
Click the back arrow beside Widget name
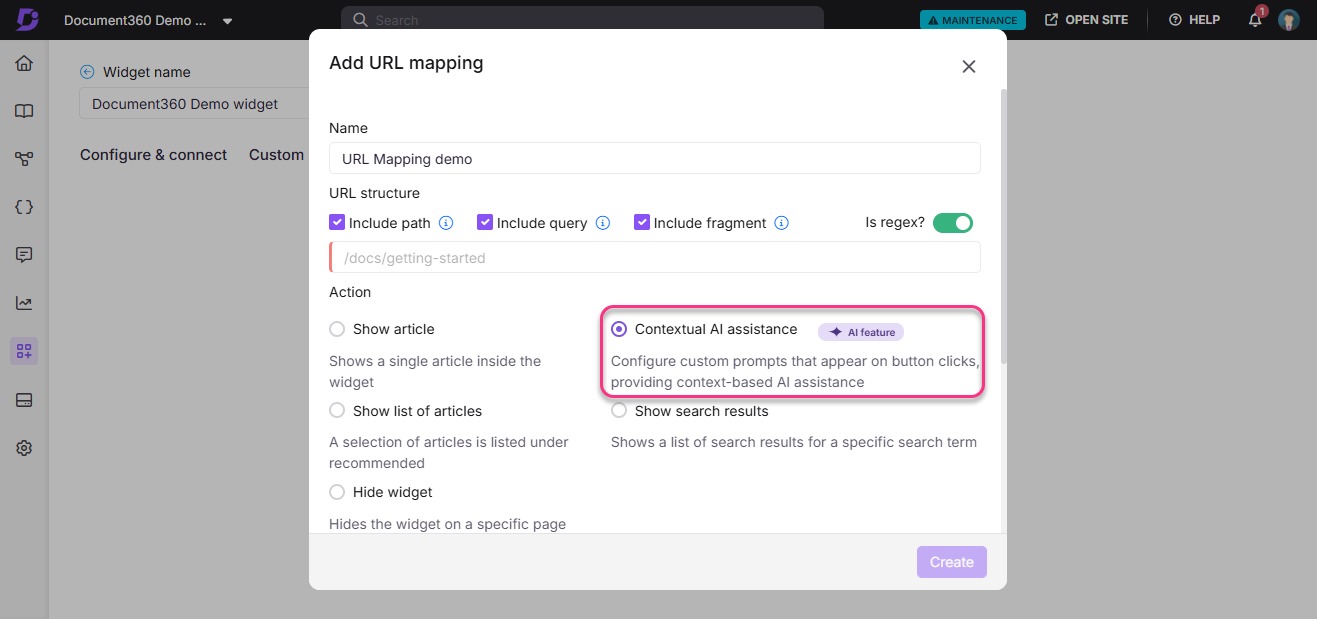pyautogui.click(x=87, y=72)
